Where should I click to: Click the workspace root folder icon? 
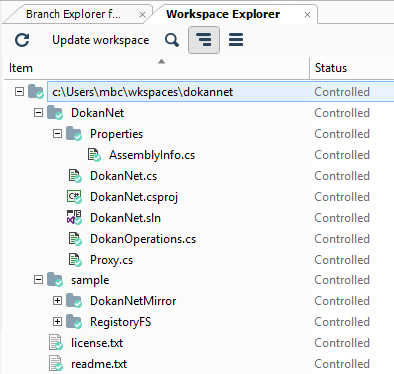click(36, 92)
